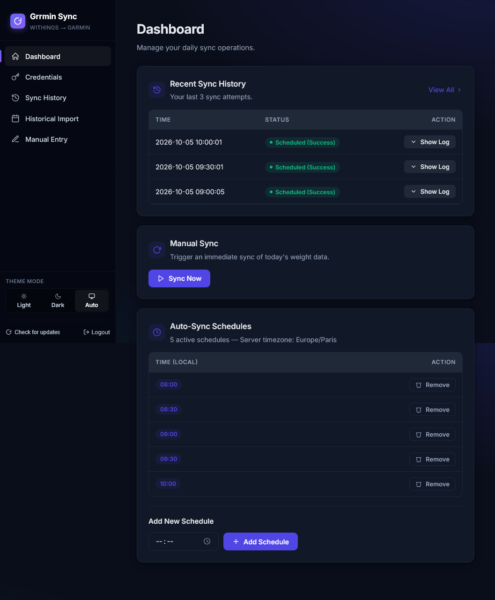Click Check for updates
The image size is (495, 600).
coord(33,332)
